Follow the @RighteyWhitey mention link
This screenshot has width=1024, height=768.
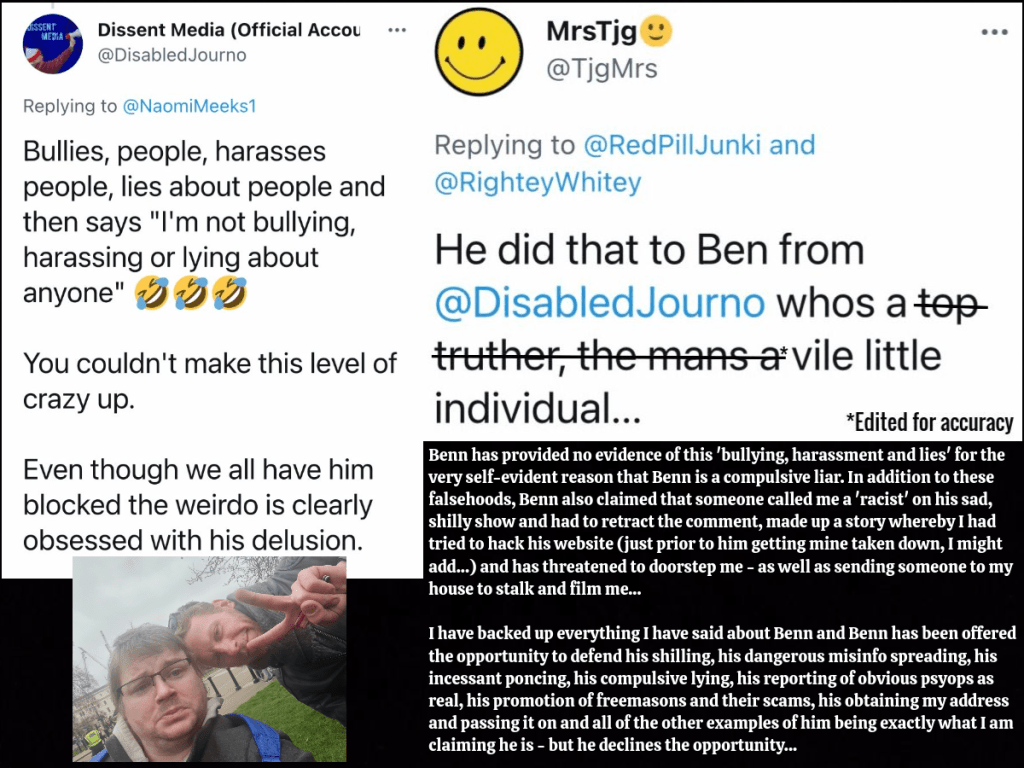[537, 182]
